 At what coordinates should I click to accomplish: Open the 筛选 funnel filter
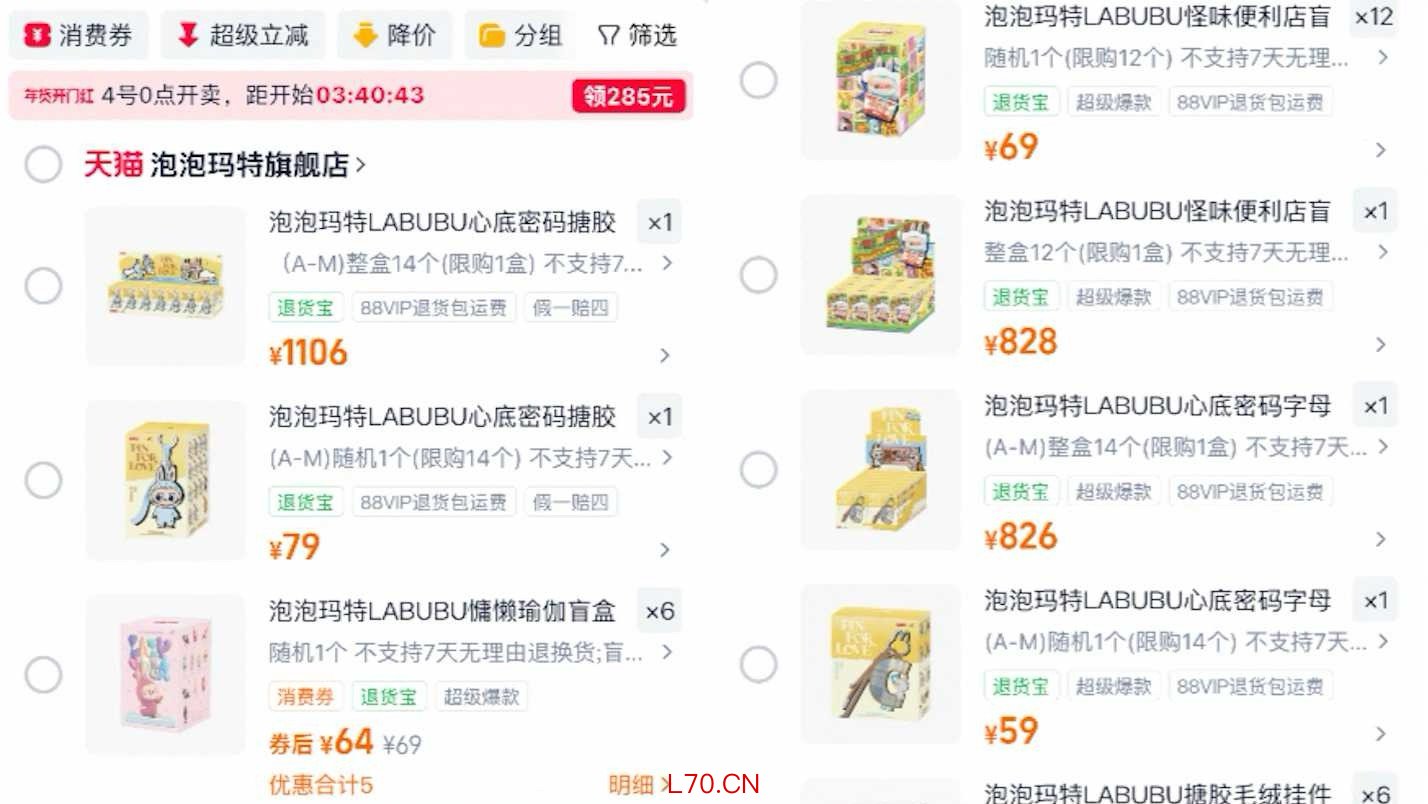[x=638, y=36]
